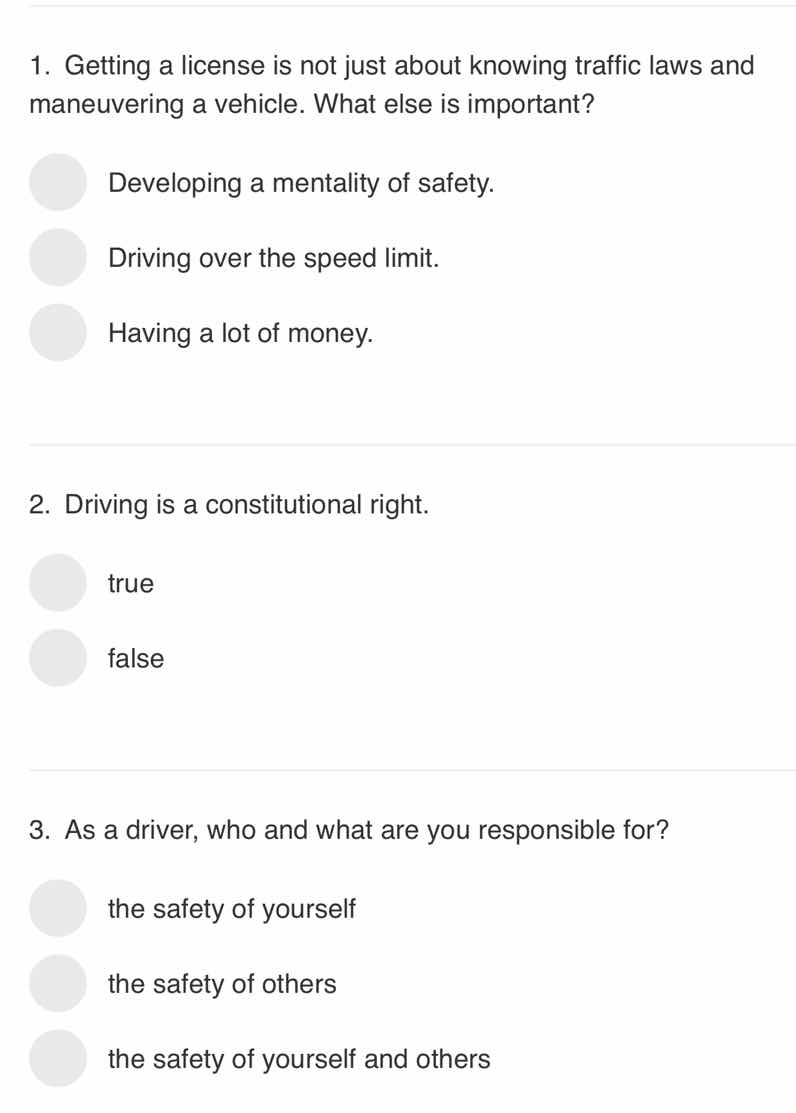Choose "the safety of yourself" option
Viewport: 796px width, 1113px height.
click(57, 908)
